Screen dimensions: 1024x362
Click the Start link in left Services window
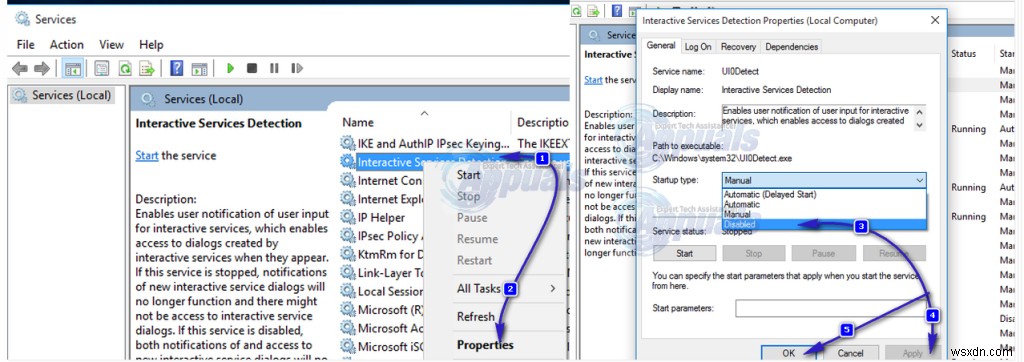pos(147,156)
